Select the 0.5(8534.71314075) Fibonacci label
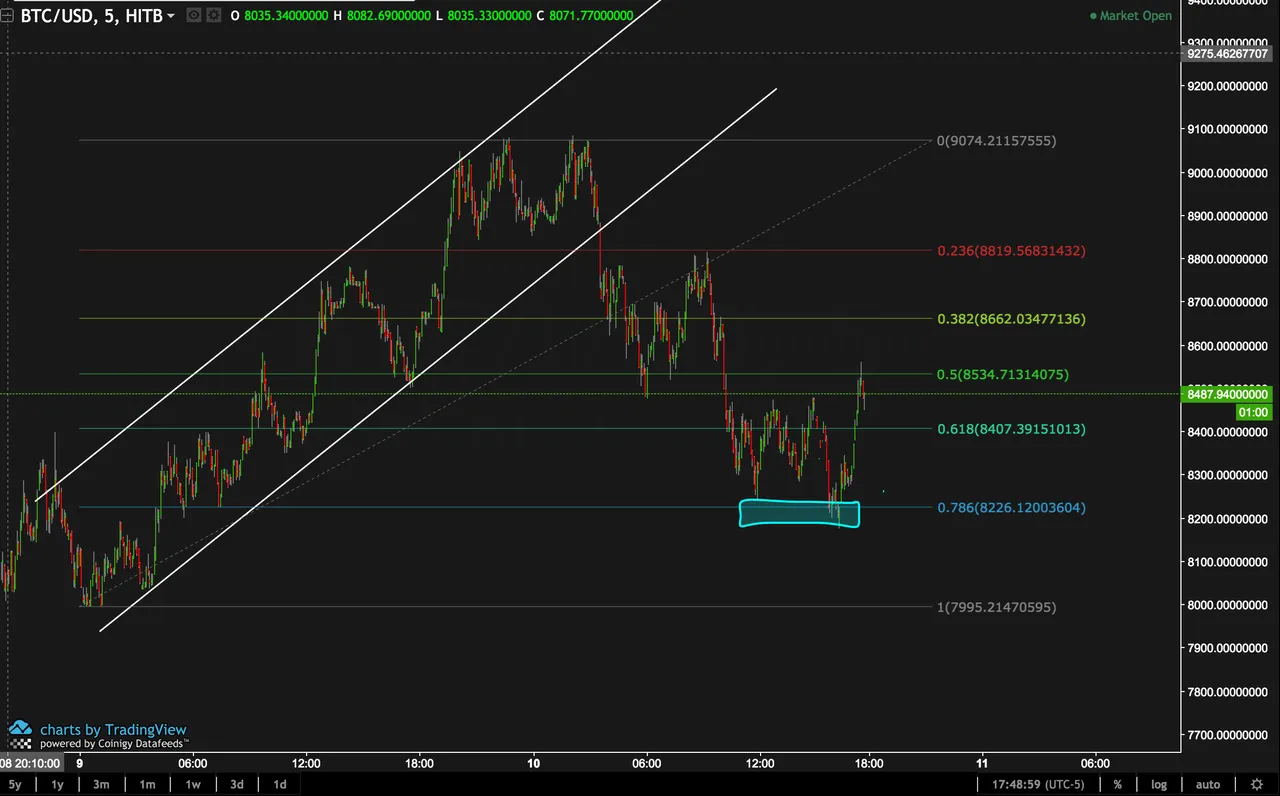 tap(1003, 375)
